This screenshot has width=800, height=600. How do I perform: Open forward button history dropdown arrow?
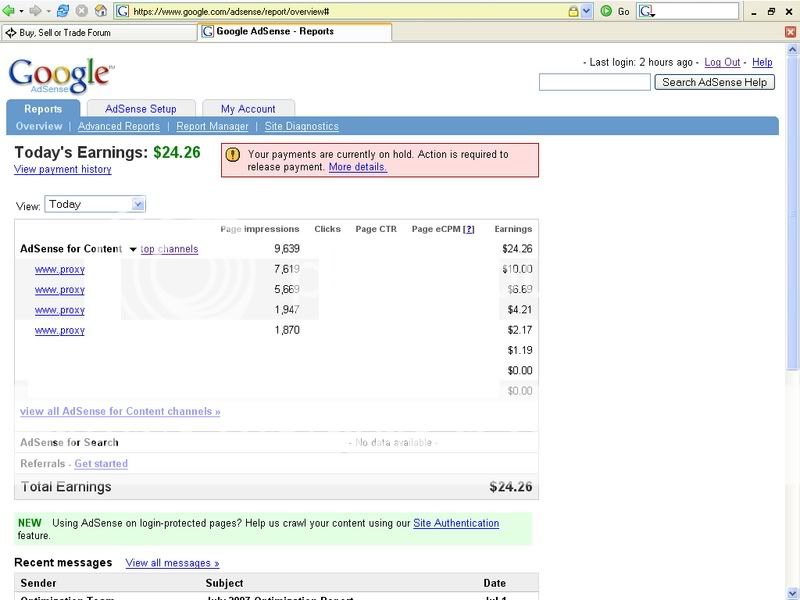click(x=48, y=11)
